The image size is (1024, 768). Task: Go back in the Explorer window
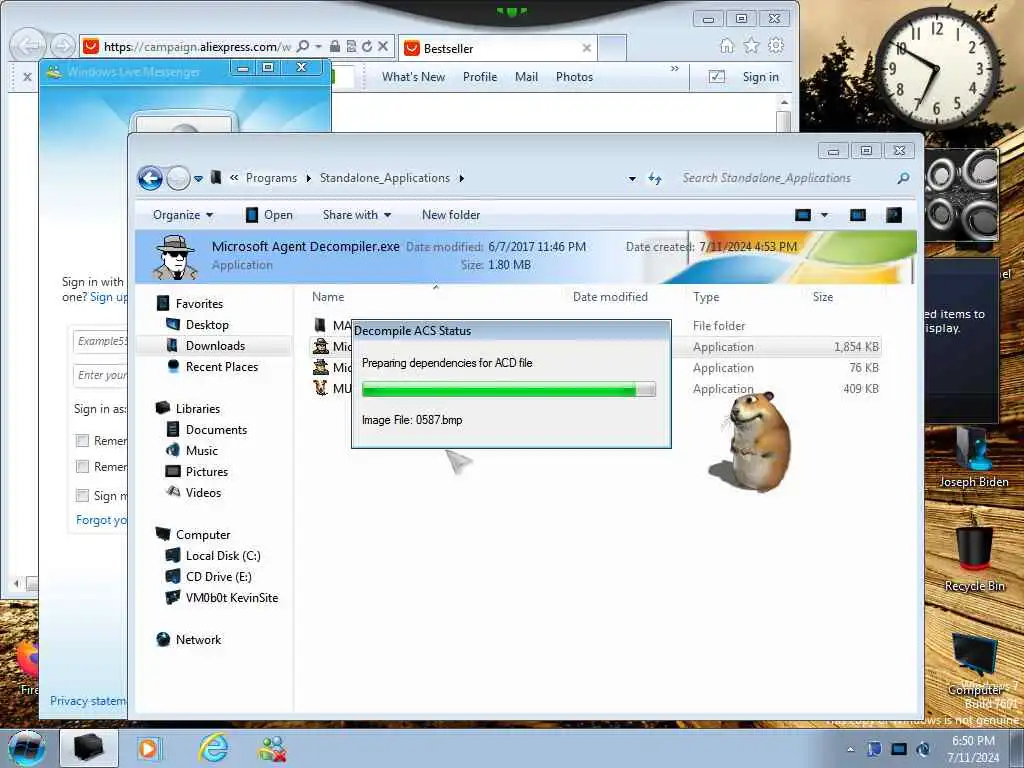coord(150,178)
